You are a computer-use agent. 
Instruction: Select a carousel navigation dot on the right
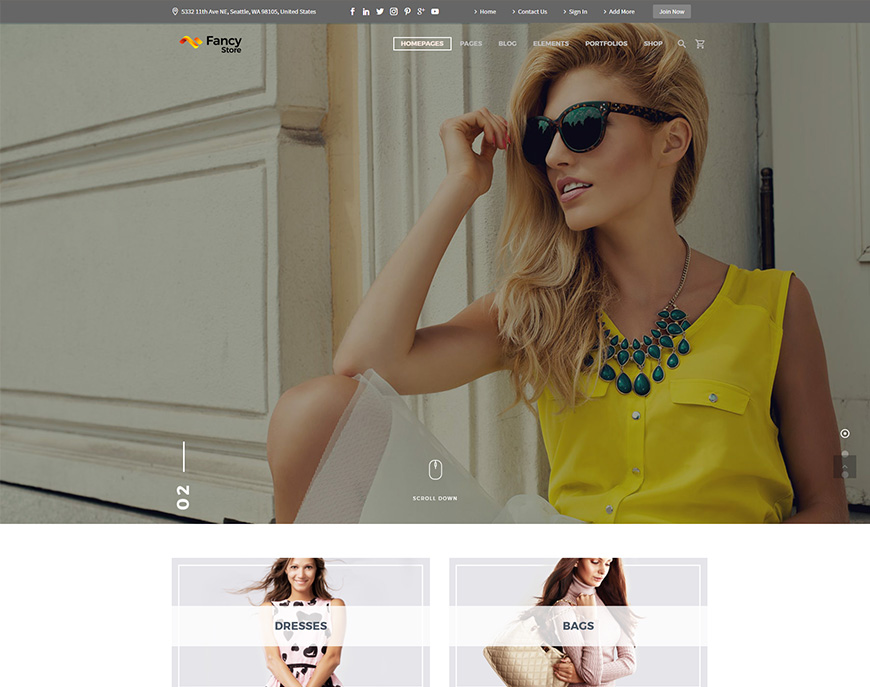click(846, 433)
